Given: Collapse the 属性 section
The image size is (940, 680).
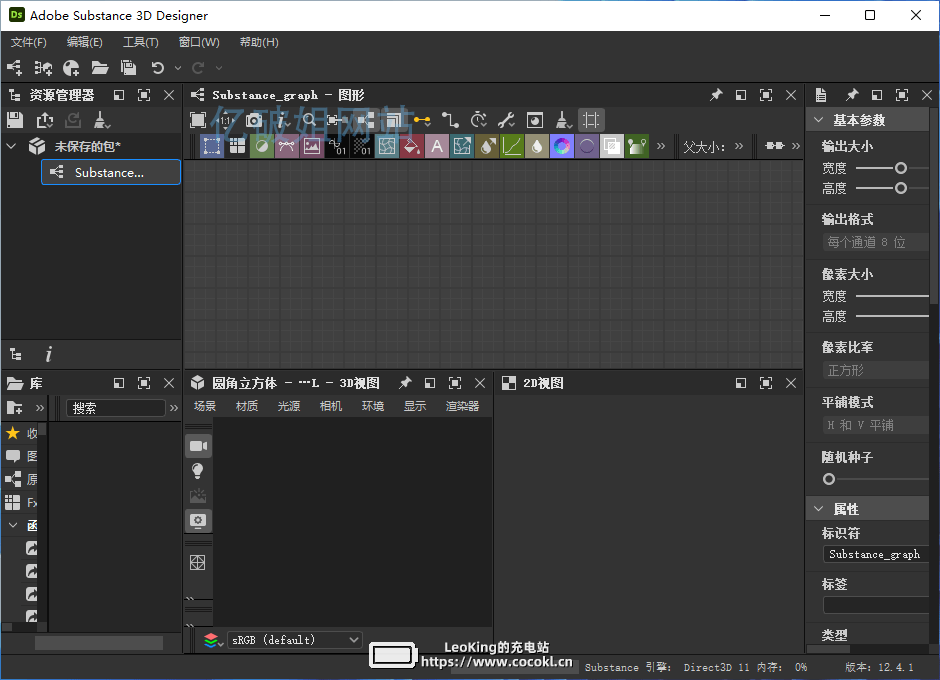Looking at the screenshot, I should pos(819,509).
